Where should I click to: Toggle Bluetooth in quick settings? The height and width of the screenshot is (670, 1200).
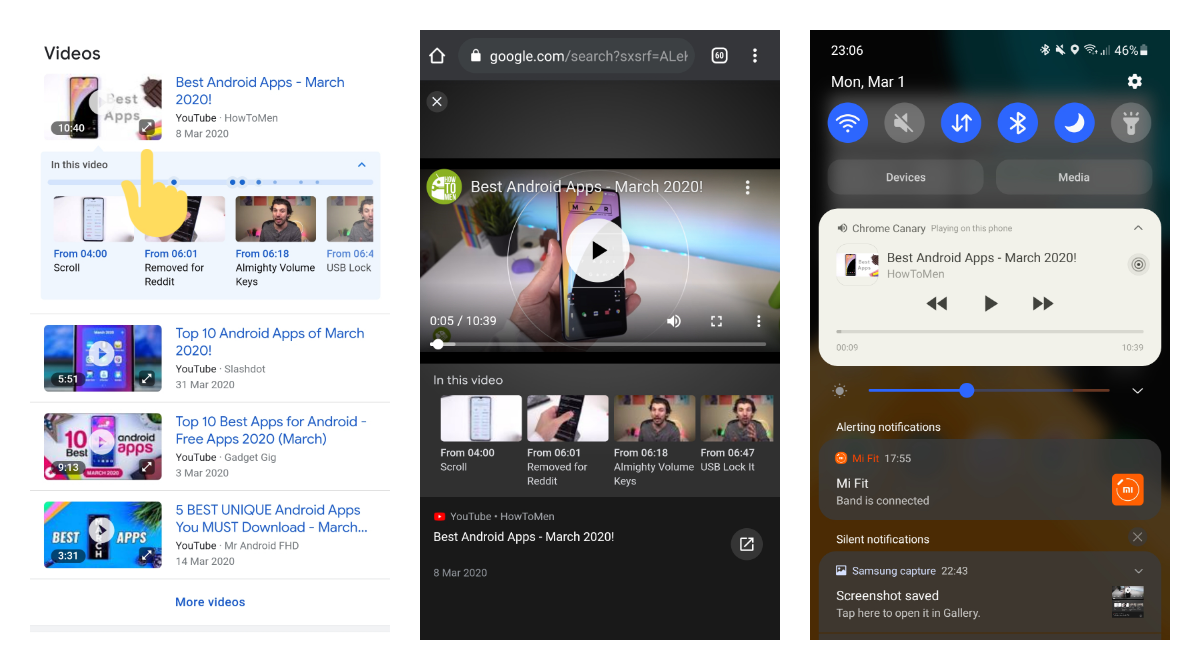(1018, 123)
